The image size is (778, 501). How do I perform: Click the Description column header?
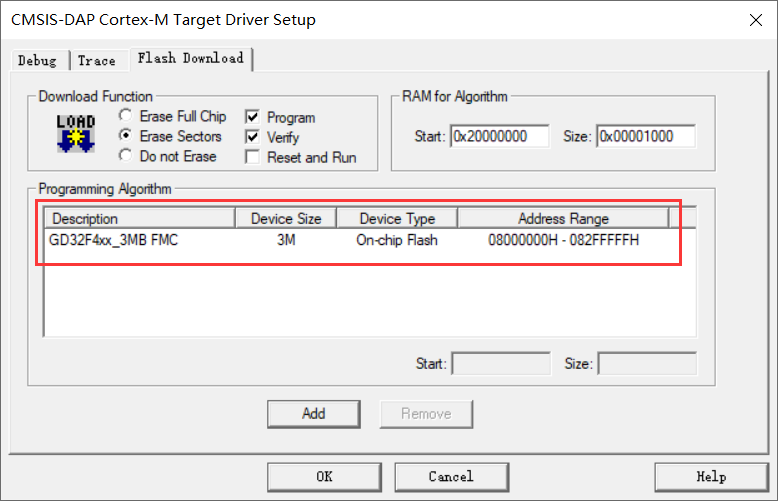point(140,218)
